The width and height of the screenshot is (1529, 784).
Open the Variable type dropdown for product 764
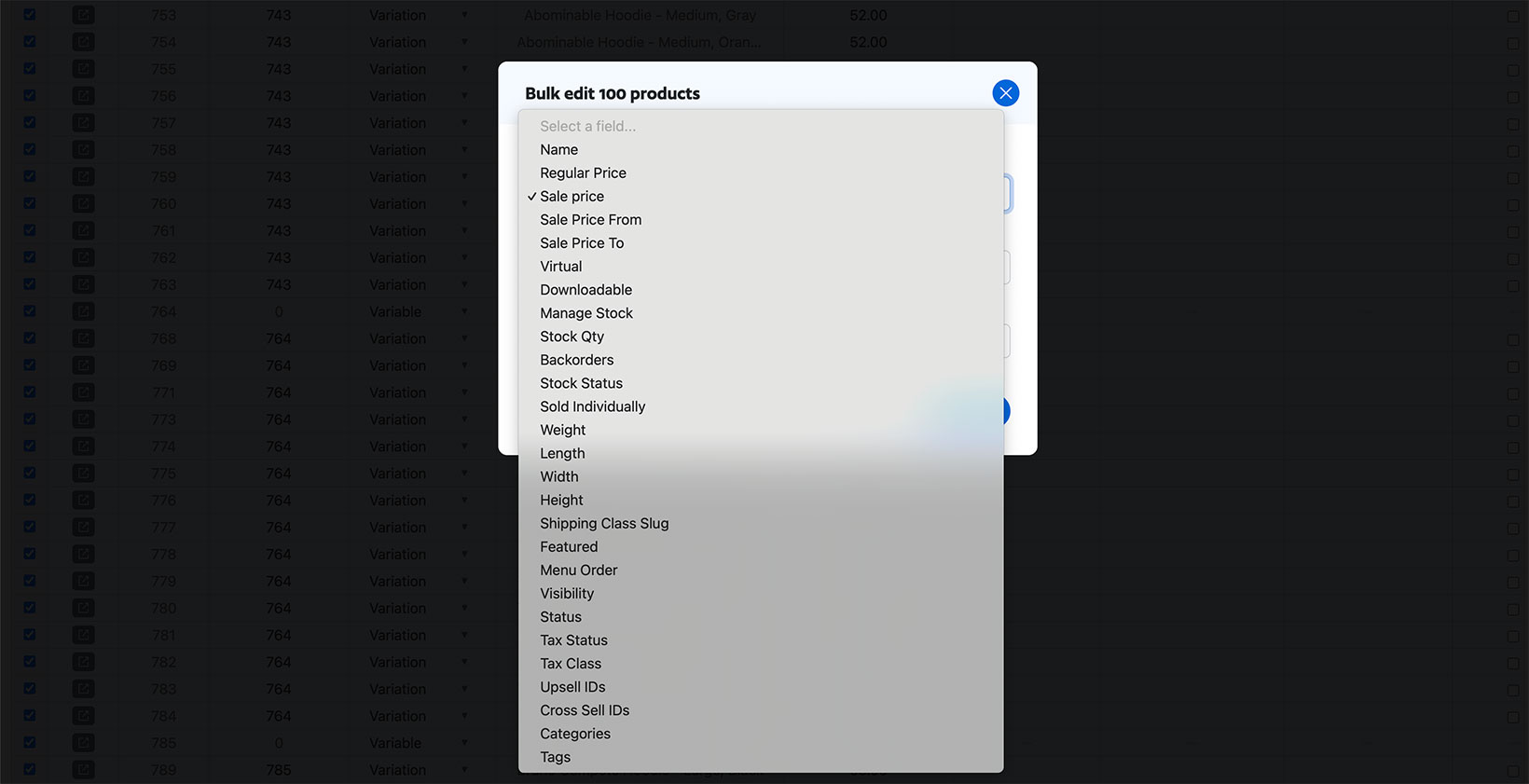465,311
